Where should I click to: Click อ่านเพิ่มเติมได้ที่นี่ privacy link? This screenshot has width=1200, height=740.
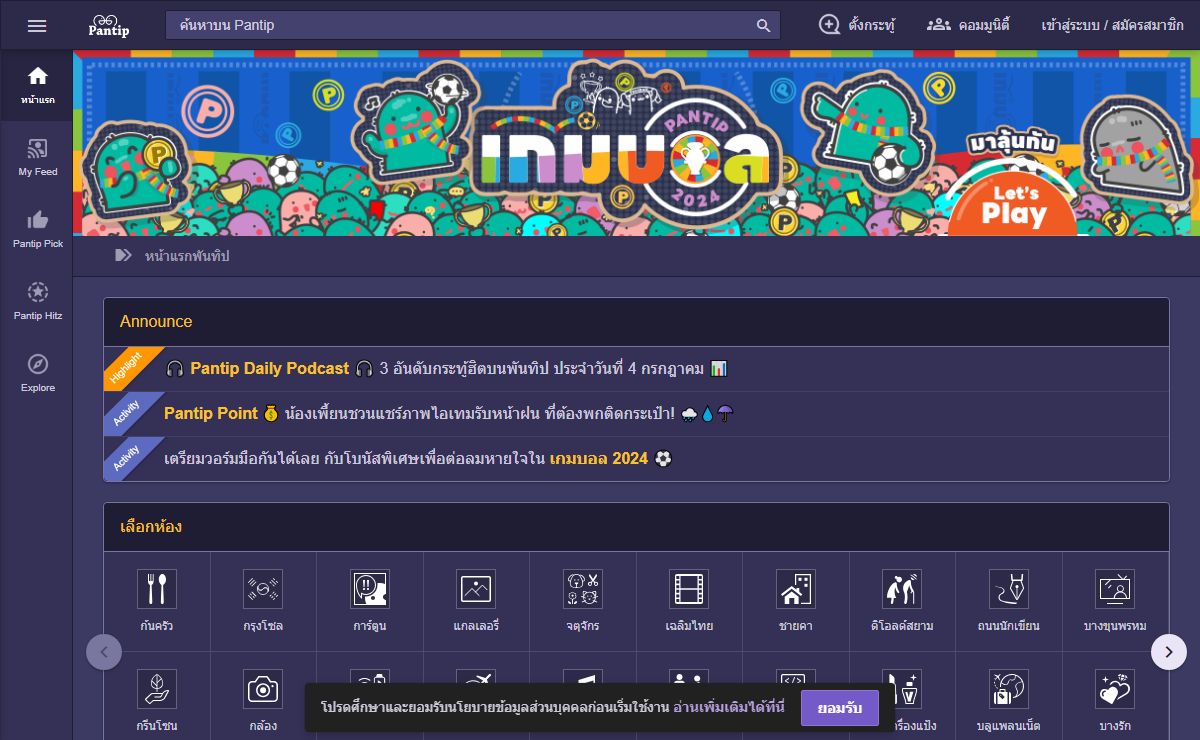729,707
